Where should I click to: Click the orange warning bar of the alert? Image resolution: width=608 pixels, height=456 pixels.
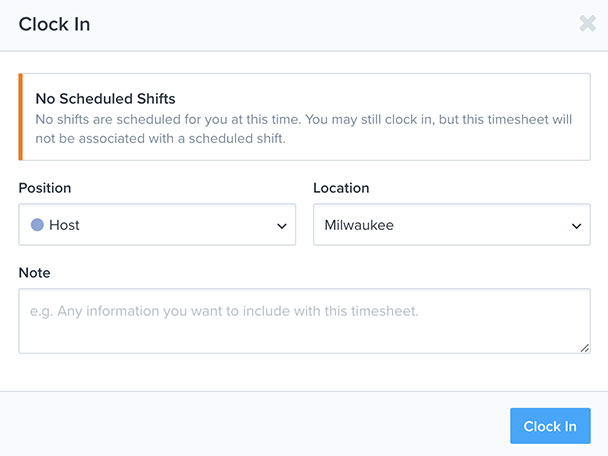click(x=21, y=117)
